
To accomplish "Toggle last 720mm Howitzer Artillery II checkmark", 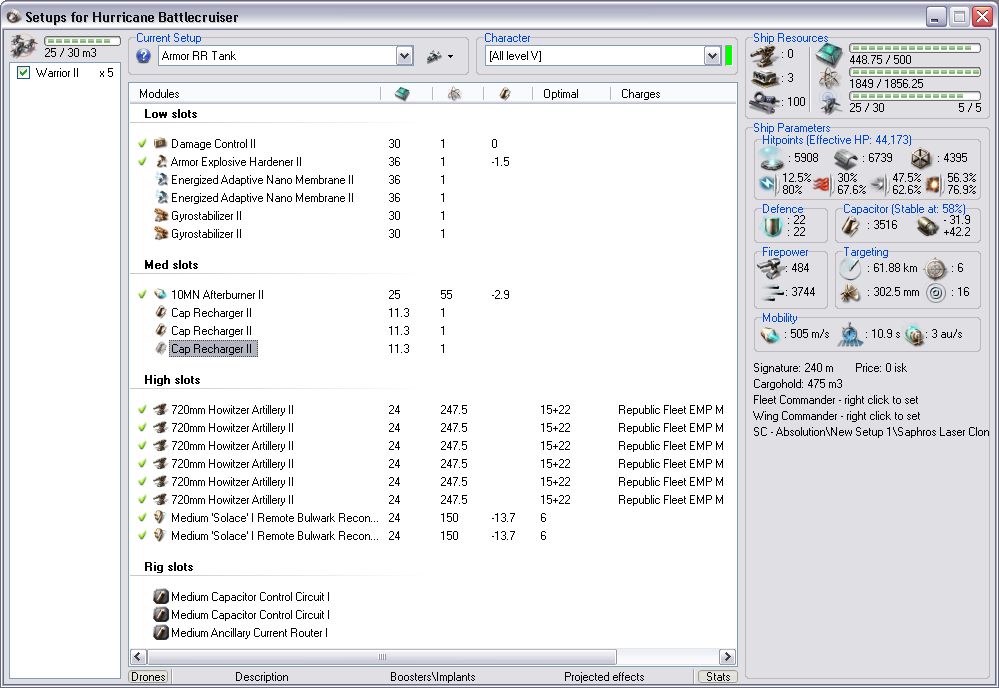I will pyautogui.click(x=143, y=499).
